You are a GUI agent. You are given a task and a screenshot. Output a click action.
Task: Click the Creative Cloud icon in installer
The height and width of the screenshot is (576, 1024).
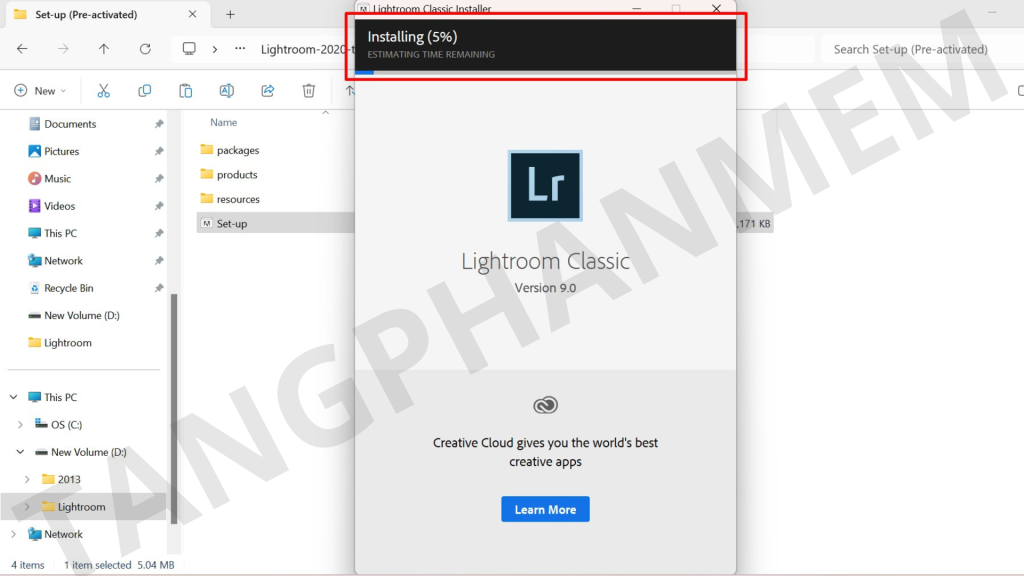pyautogui.click(x=545, y=406)
